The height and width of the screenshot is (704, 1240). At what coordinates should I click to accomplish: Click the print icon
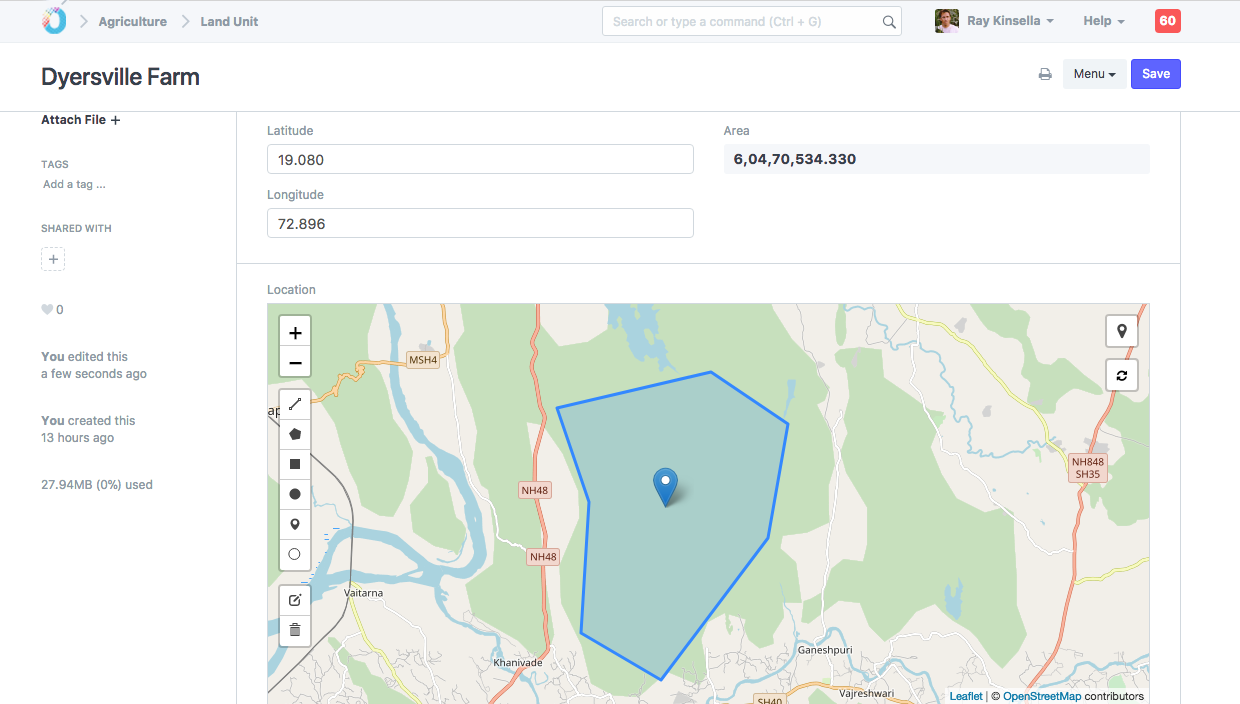click(1045, 74)
